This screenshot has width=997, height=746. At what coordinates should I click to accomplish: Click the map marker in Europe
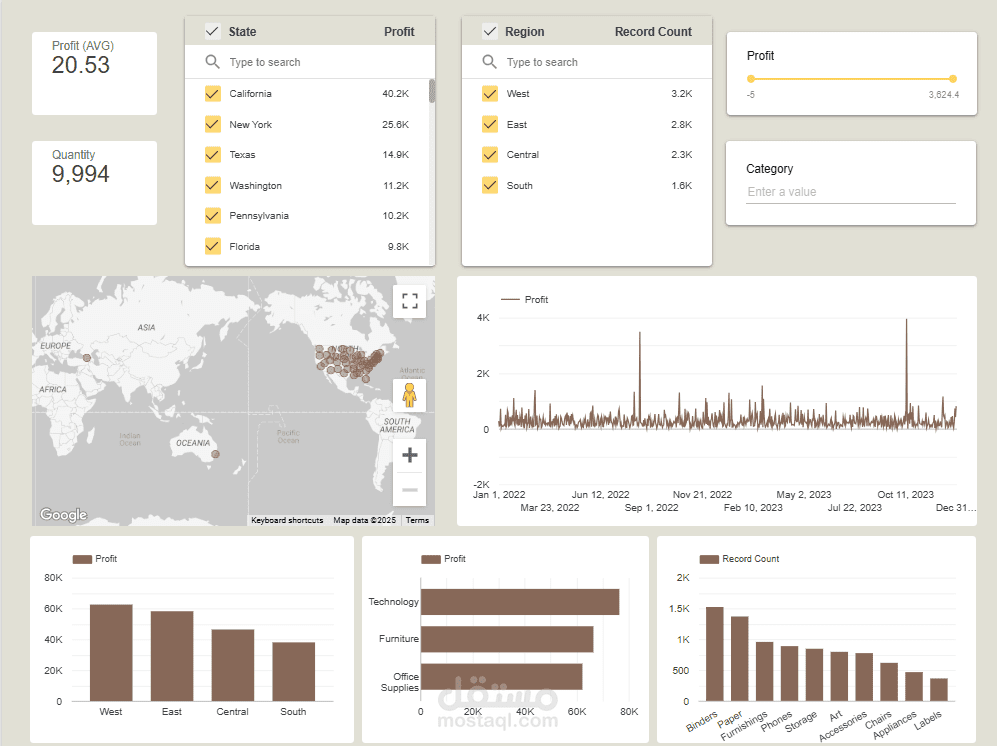pos(87,358)
